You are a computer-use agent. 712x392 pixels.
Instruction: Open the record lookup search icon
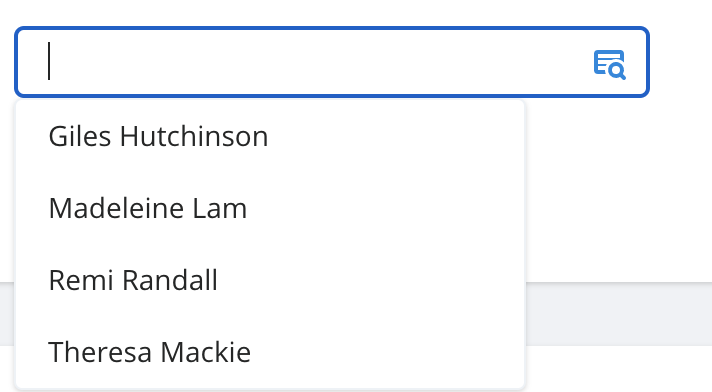click(x=609, y=65)
